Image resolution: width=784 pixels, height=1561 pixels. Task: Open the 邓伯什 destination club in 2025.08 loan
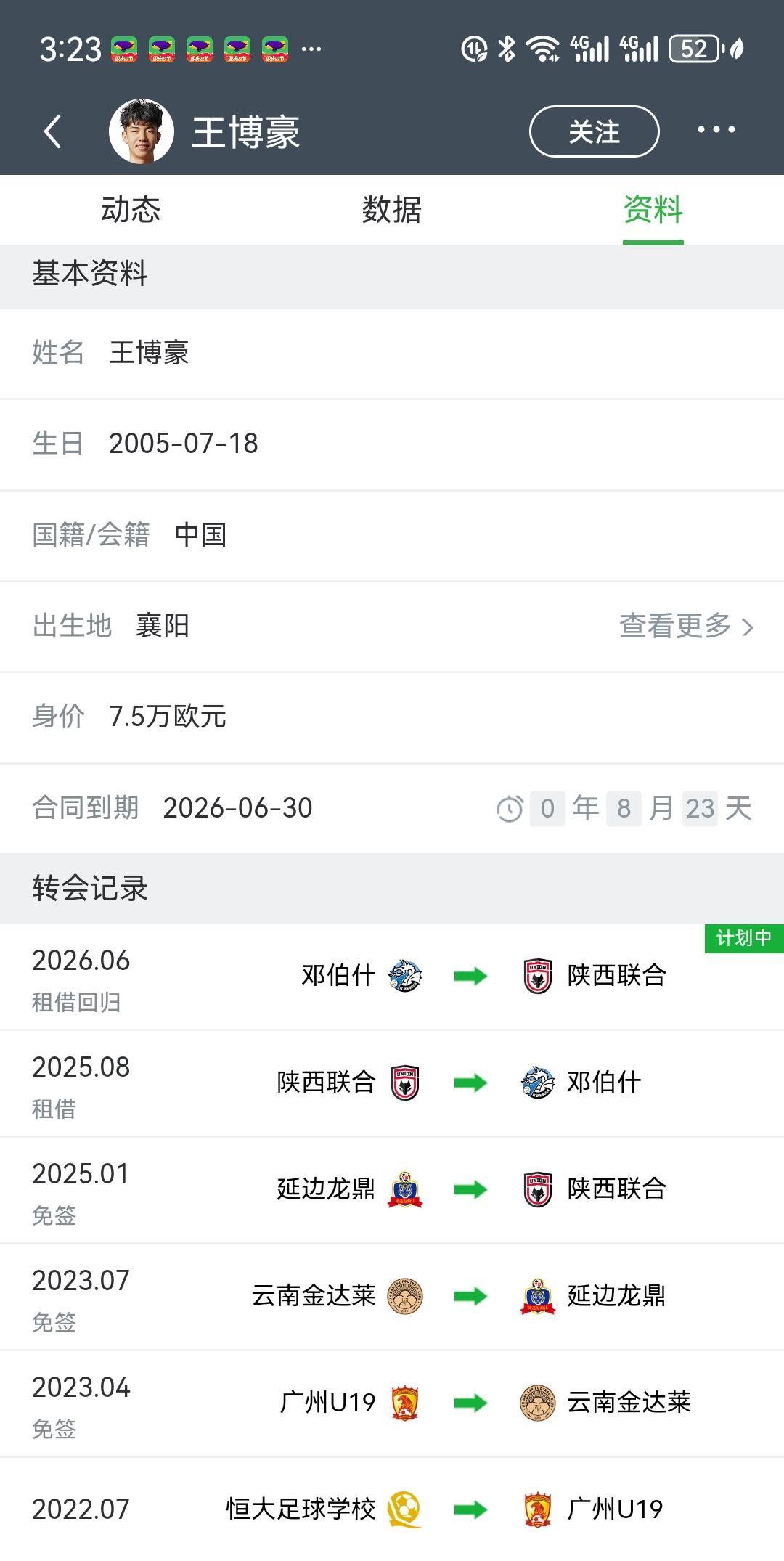pos(581,1083)
